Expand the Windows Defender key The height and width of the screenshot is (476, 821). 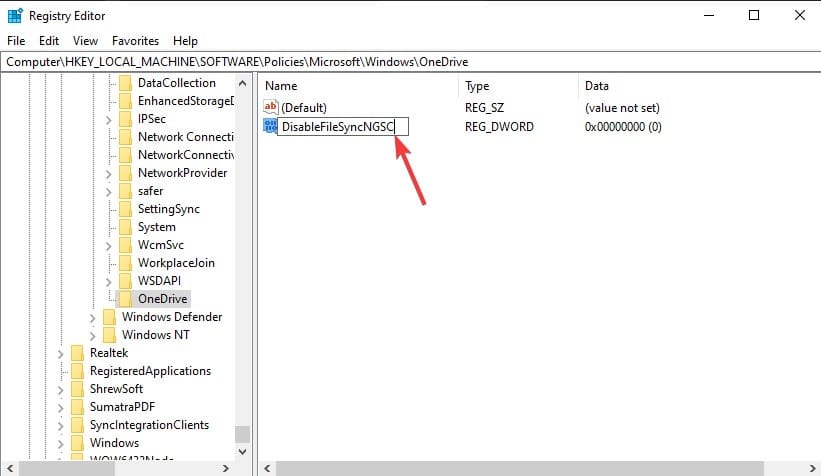(93, 318)
